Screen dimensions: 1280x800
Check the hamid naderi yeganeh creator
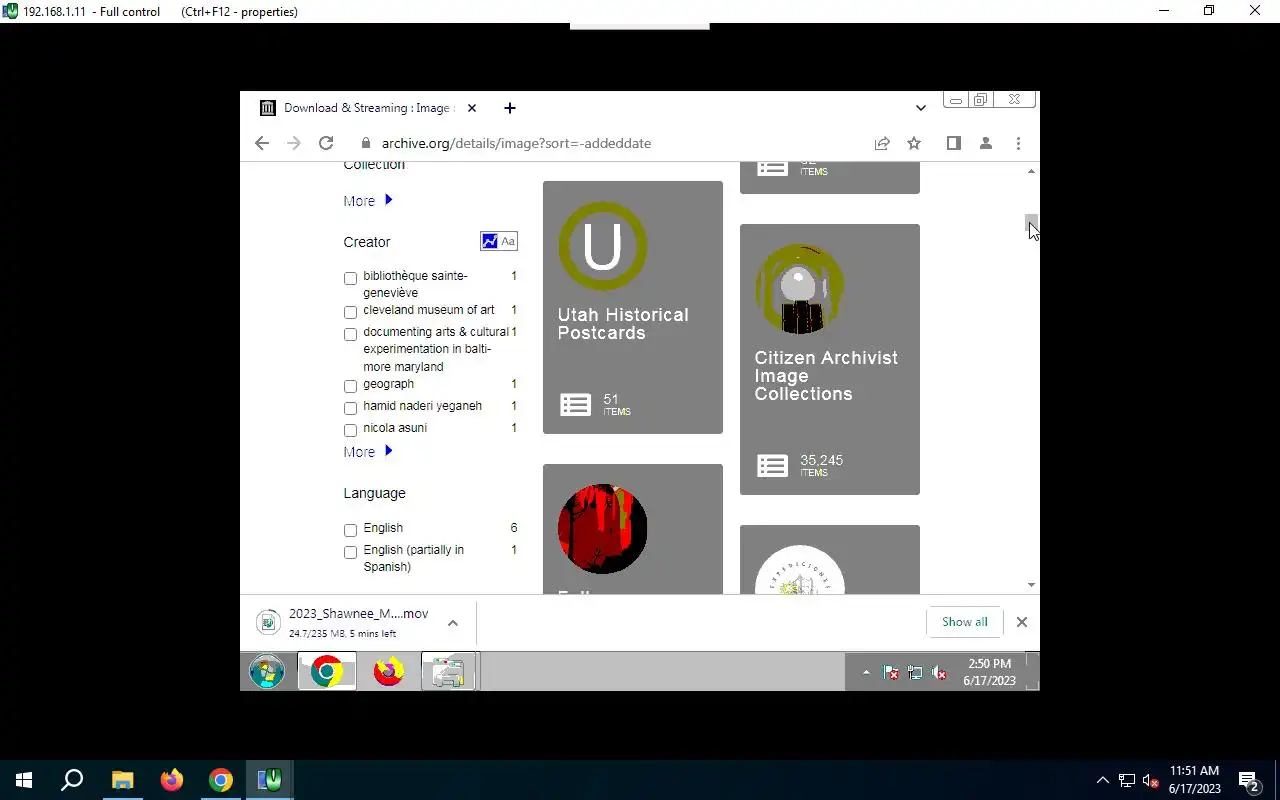350,408
